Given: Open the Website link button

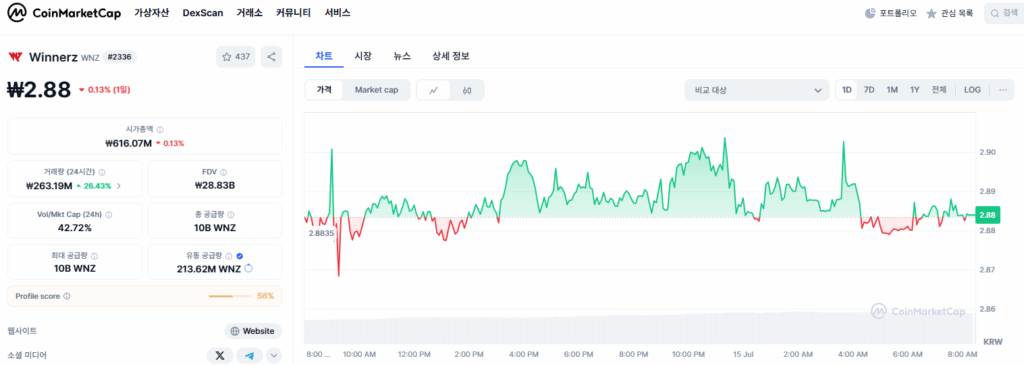Looking at the screenshot, I should [x=253, y=331].
